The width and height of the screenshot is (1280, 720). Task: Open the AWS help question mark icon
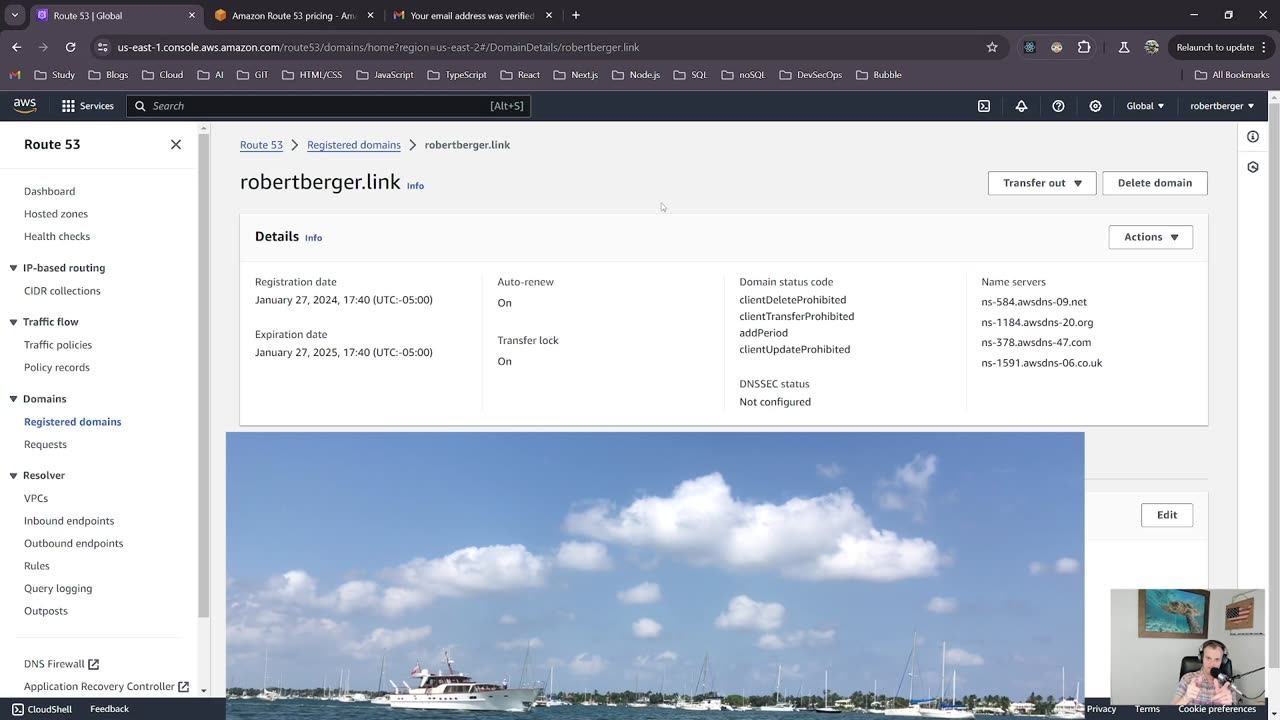[1058, 106]
